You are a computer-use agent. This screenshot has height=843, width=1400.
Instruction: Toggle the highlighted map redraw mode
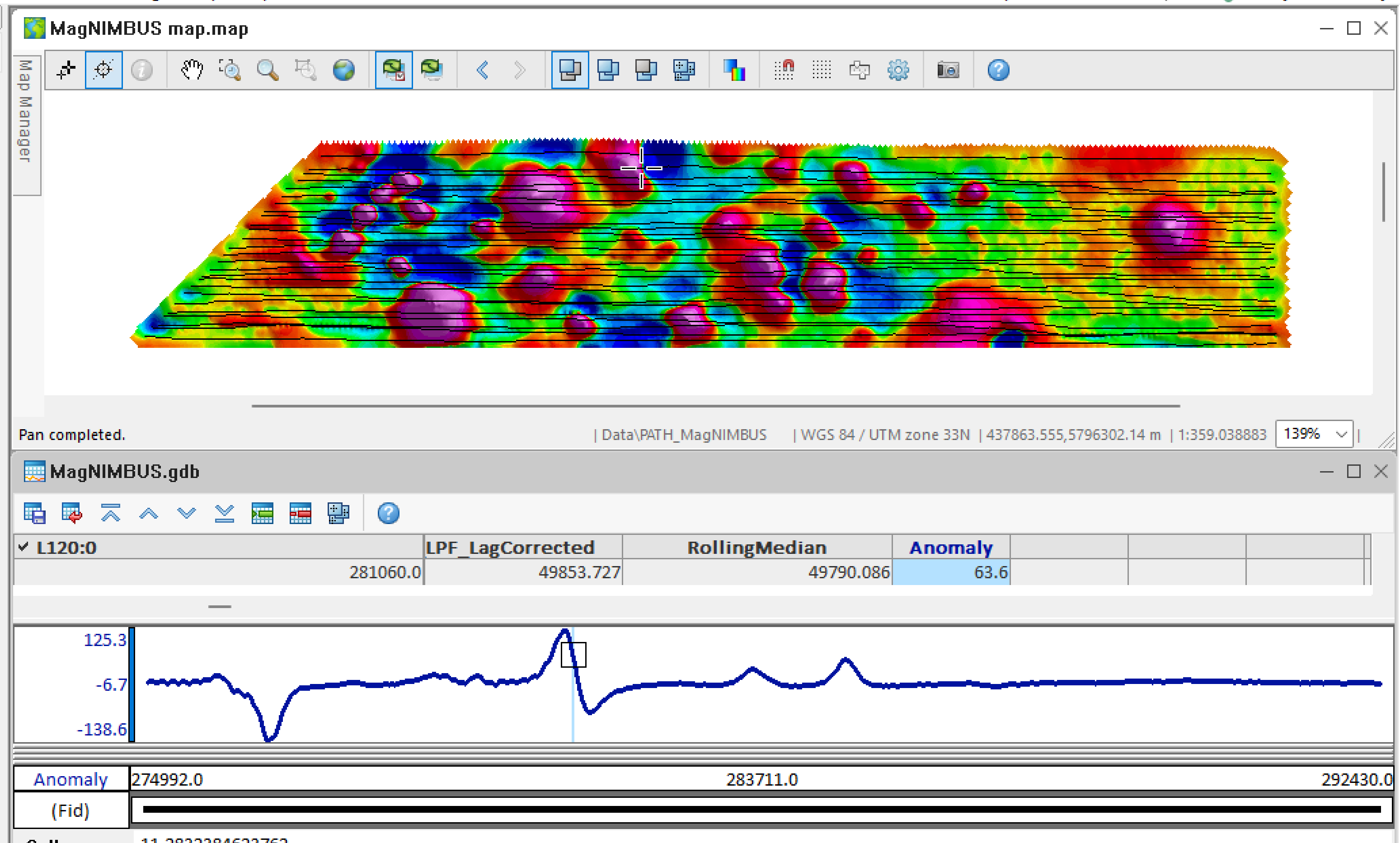pos(394,70)
